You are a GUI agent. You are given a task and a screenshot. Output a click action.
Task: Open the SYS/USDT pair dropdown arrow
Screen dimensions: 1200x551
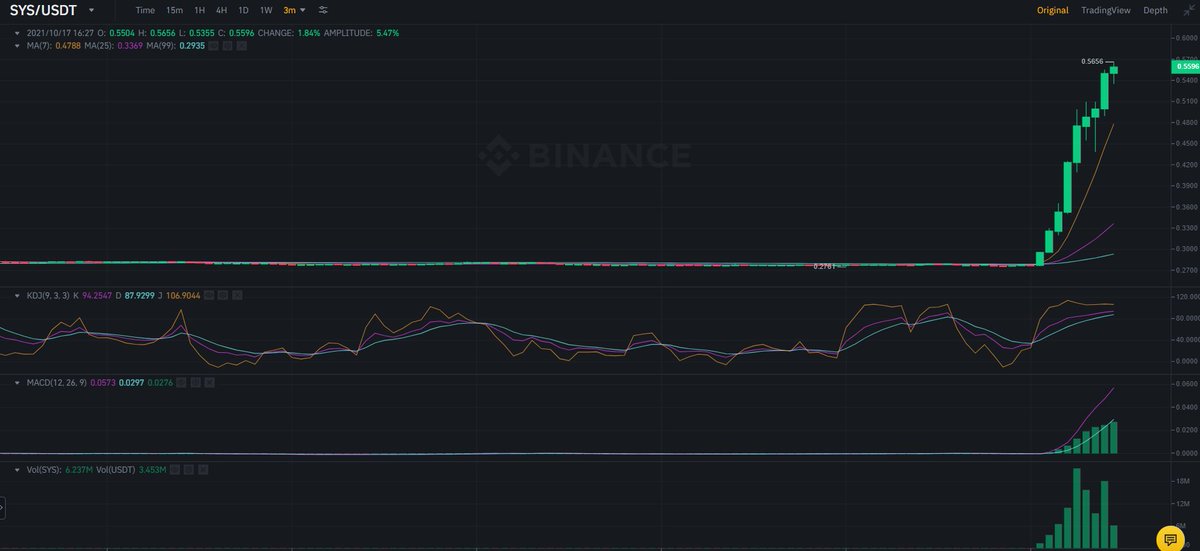click(90, 10)
